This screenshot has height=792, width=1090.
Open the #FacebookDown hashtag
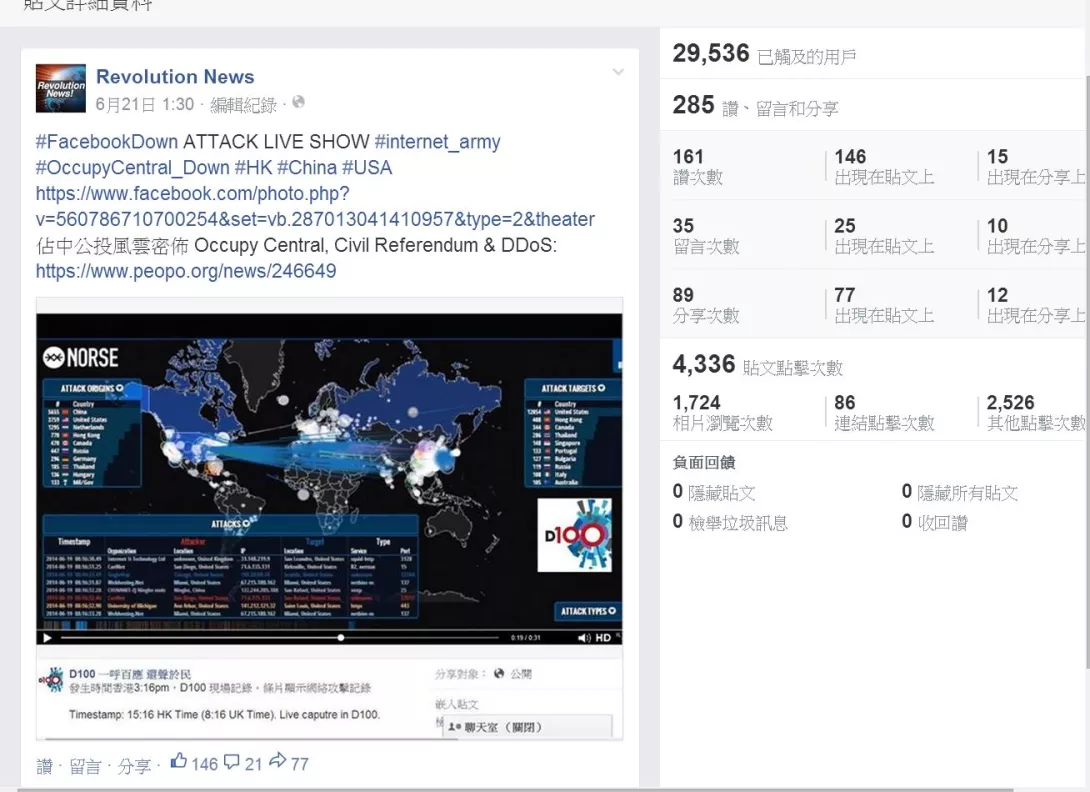point(107,142)
